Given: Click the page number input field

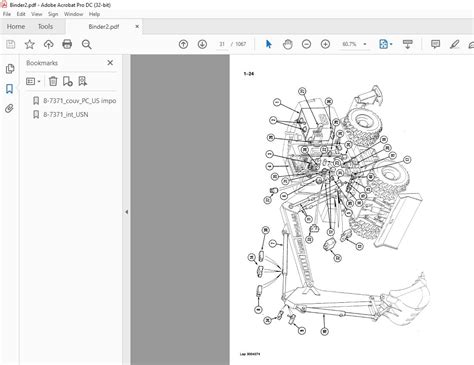Looking at the screenshot, I should 222,44.
